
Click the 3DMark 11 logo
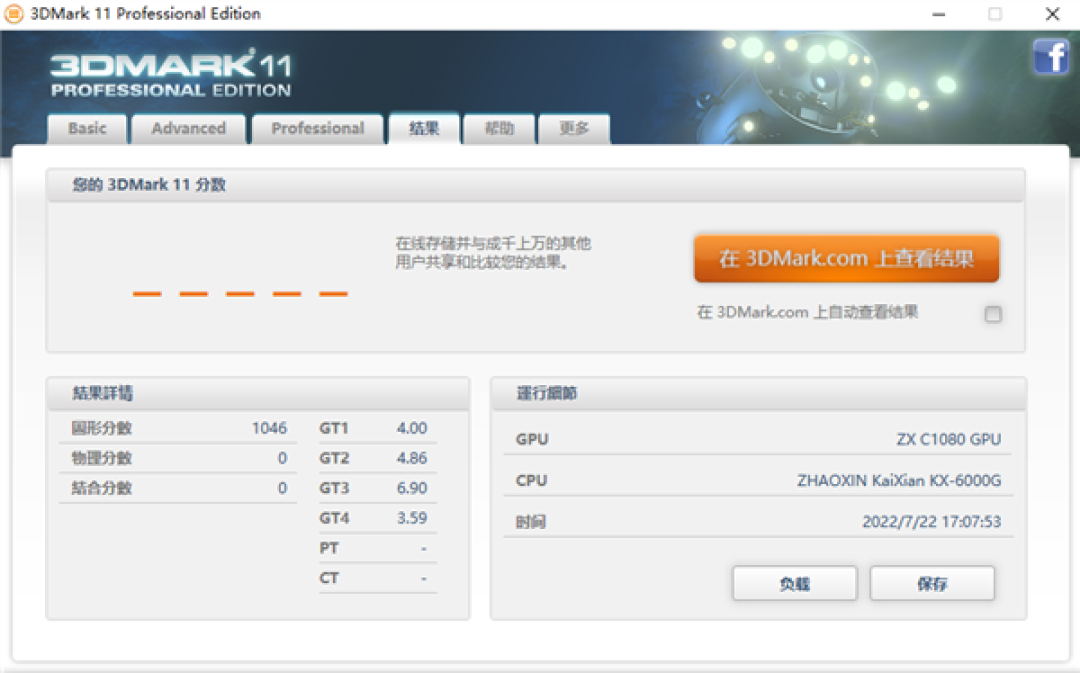click(x=170, y=75)
